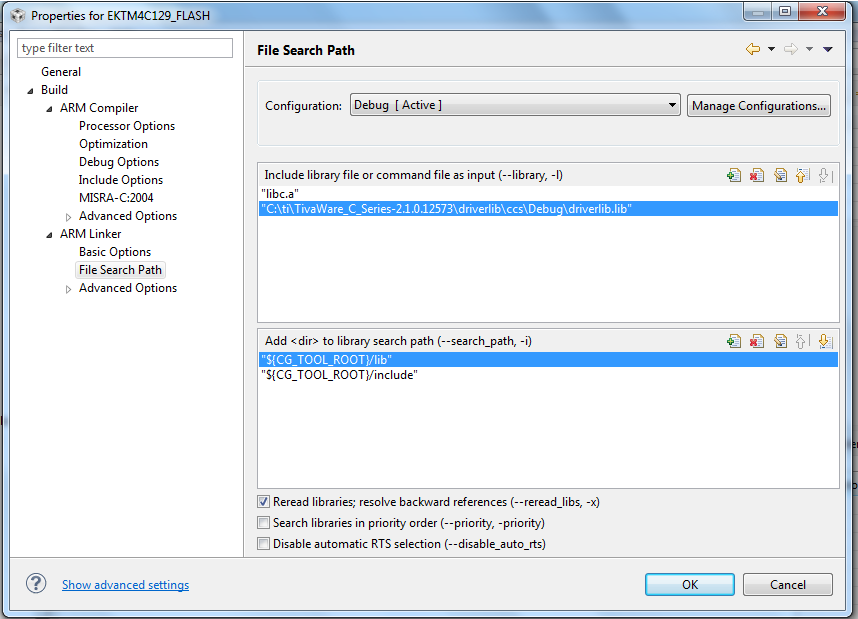Click the type filter text field
The image size is (858, 619).
[x=125, y=48]
